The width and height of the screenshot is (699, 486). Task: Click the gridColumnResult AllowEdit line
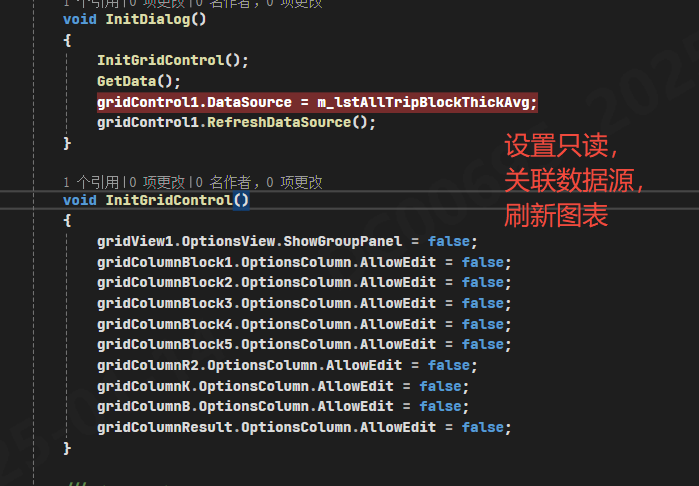click(x=304, y=427)
